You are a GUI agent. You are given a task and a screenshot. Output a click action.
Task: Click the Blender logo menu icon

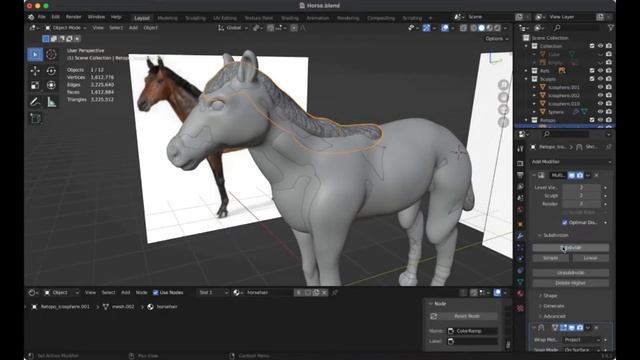click(31, 17)
